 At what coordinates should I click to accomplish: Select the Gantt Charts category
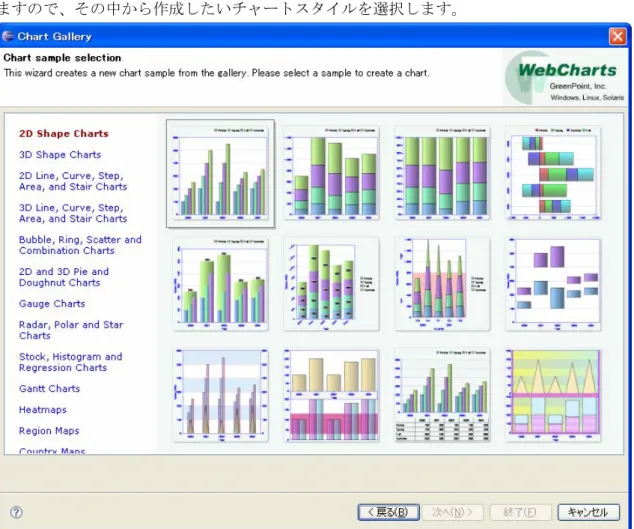[49, 389]
